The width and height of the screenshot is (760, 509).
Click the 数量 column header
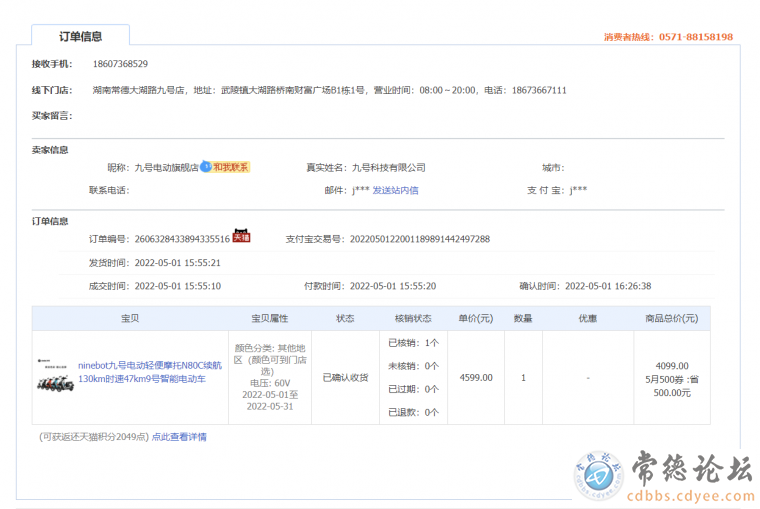click(523, 318)
